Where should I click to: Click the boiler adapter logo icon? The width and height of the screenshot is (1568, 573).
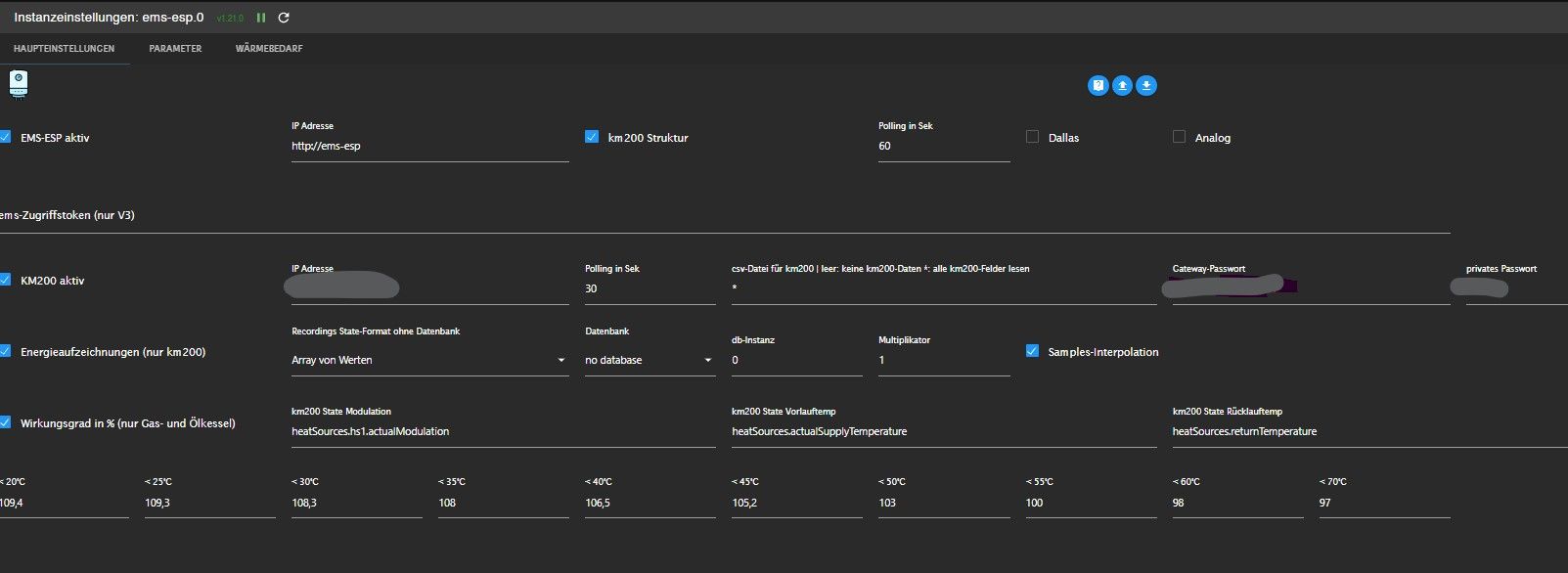click(18, 84)
